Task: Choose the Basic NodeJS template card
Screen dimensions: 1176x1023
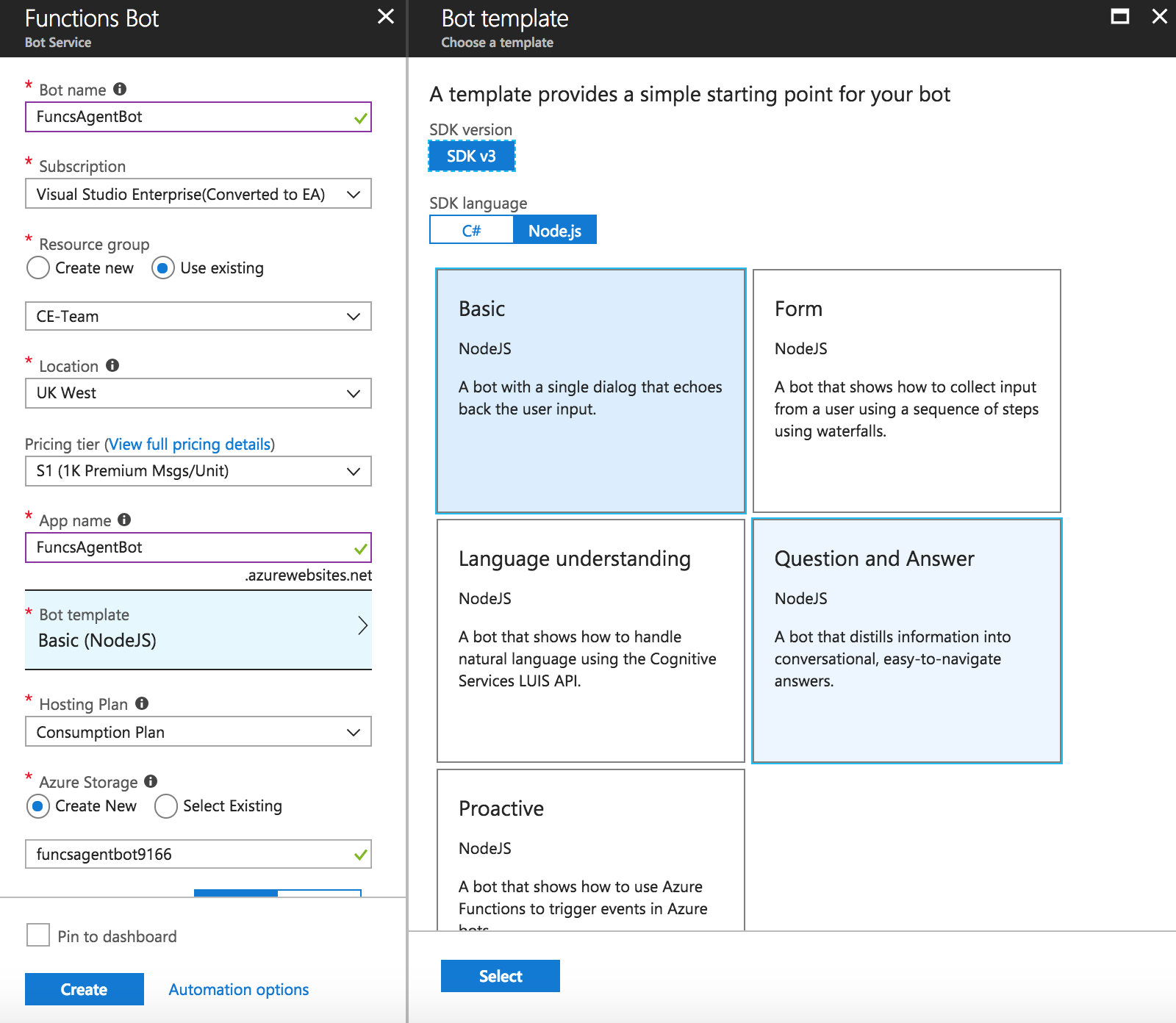Action: (591, 391)
